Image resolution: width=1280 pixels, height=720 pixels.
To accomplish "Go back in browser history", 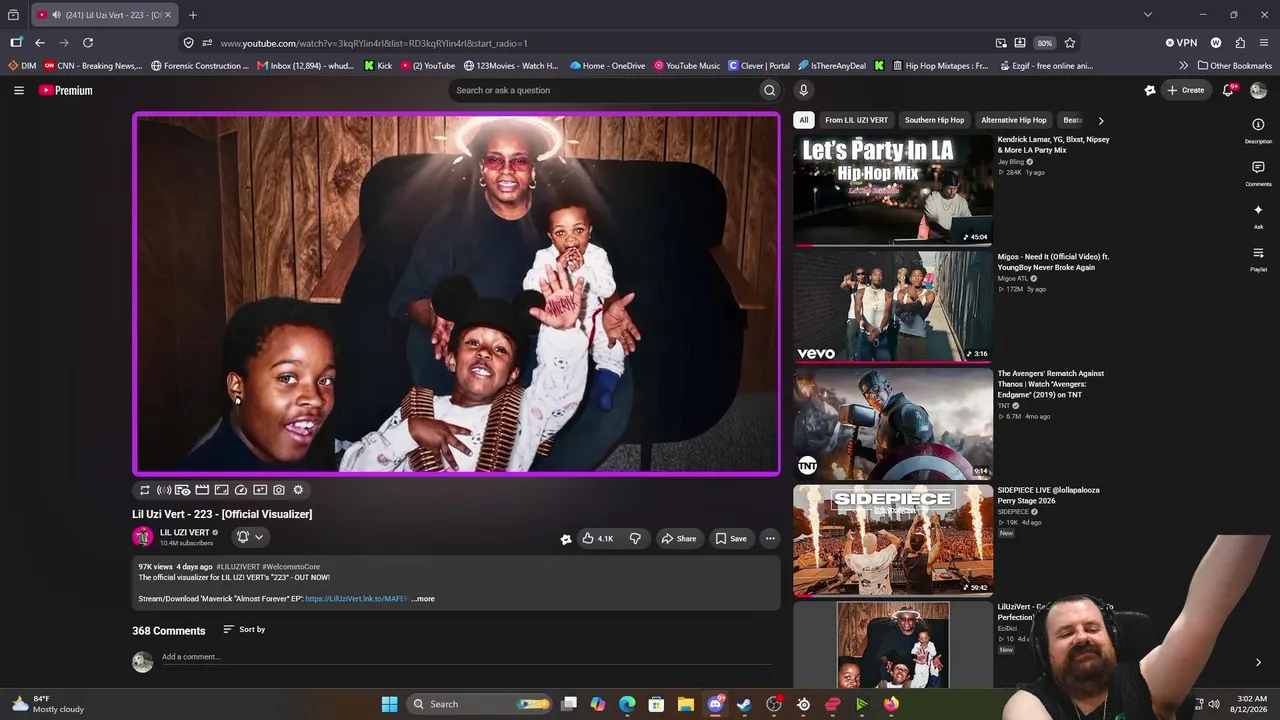I will pos(40,43).
